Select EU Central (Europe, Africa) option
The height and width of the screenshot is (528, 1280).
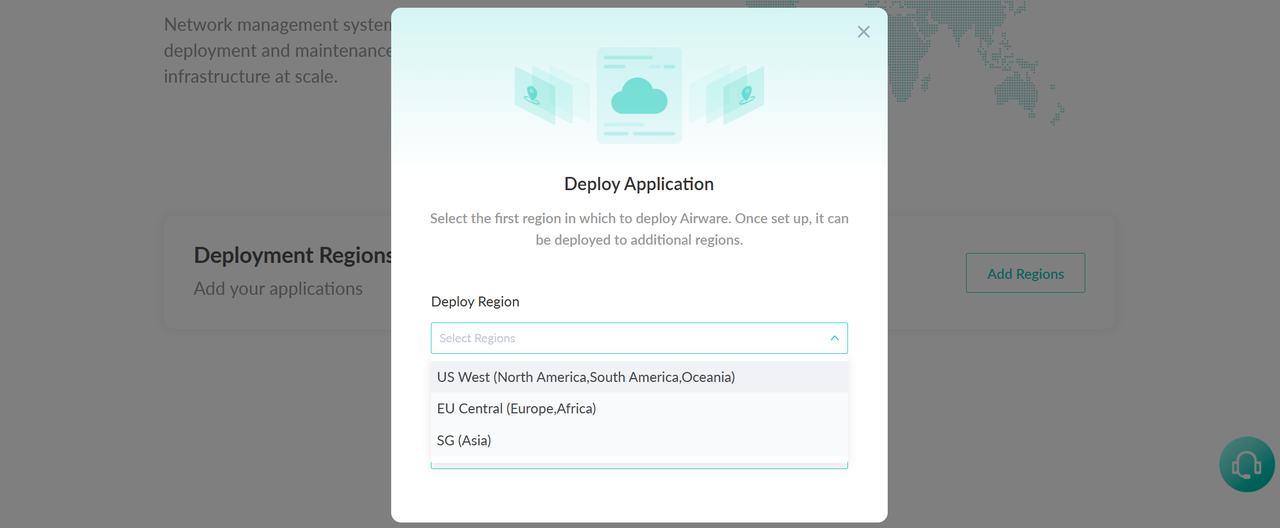tap(516, 409)
